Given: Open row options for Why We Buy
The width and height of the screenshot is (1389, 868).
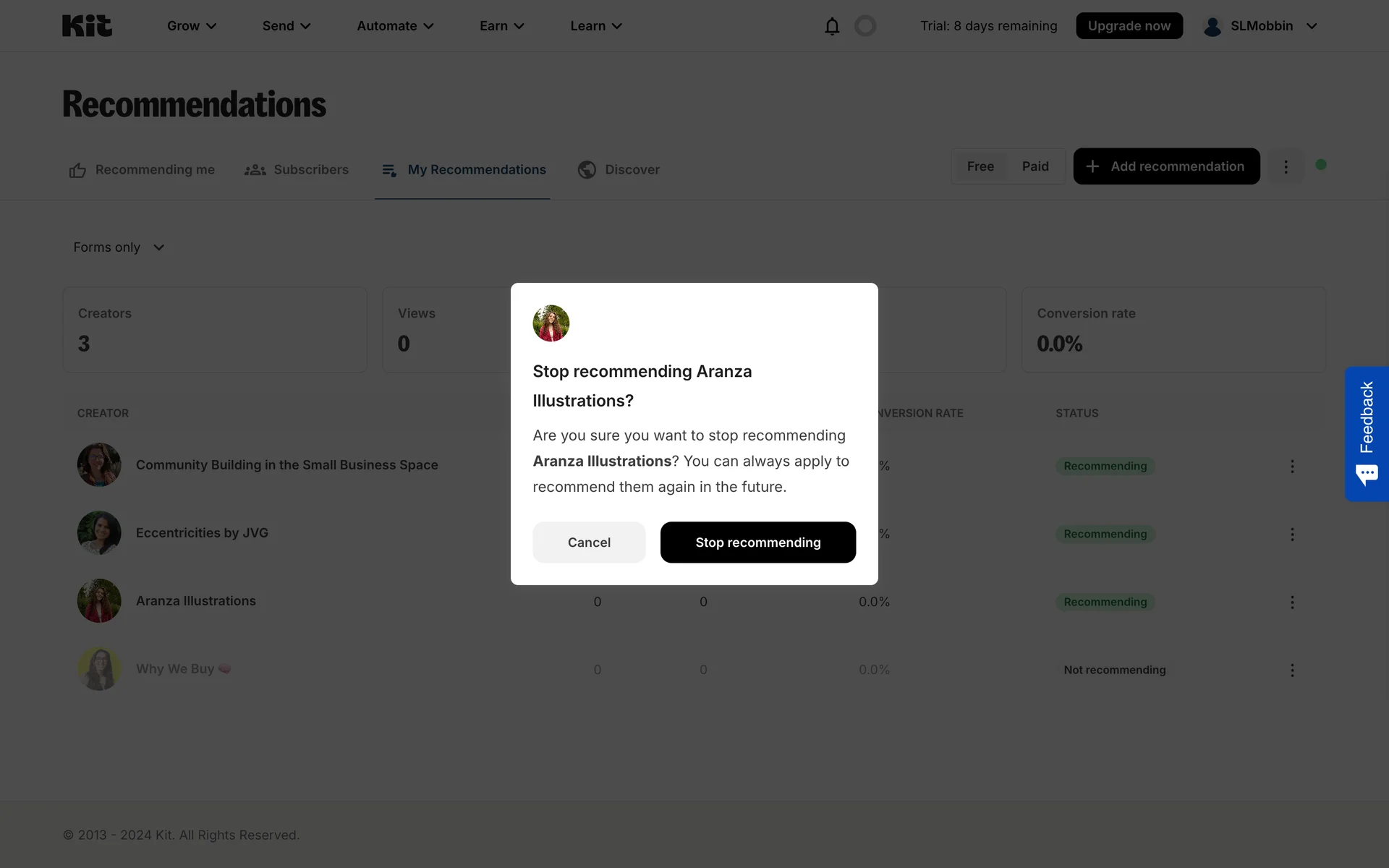Looking at the screenshot, I should coord(1292,670).
